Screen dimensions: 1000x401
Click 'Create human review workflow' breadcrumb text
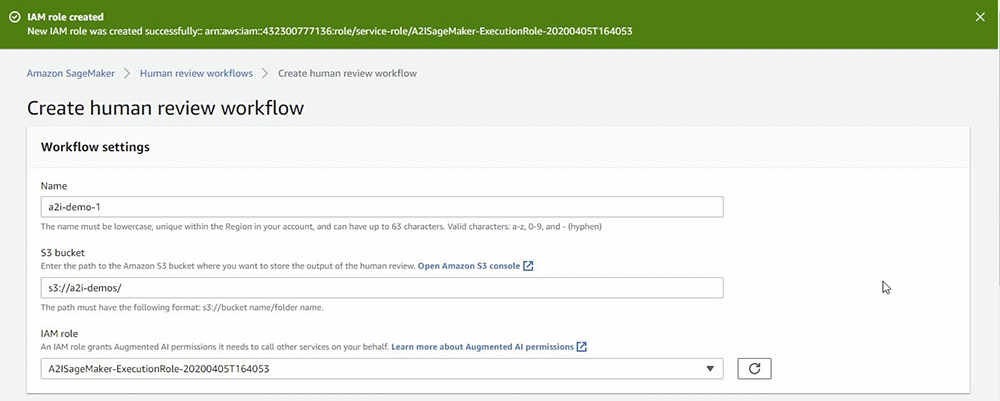(348, 73)
